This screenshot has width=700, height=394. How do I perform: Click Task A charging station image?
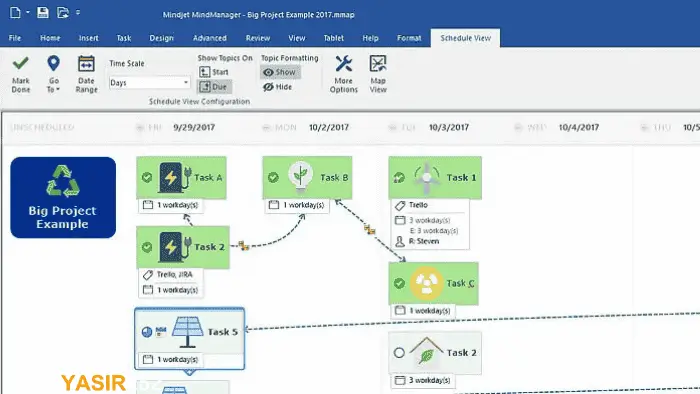point(175,177)
